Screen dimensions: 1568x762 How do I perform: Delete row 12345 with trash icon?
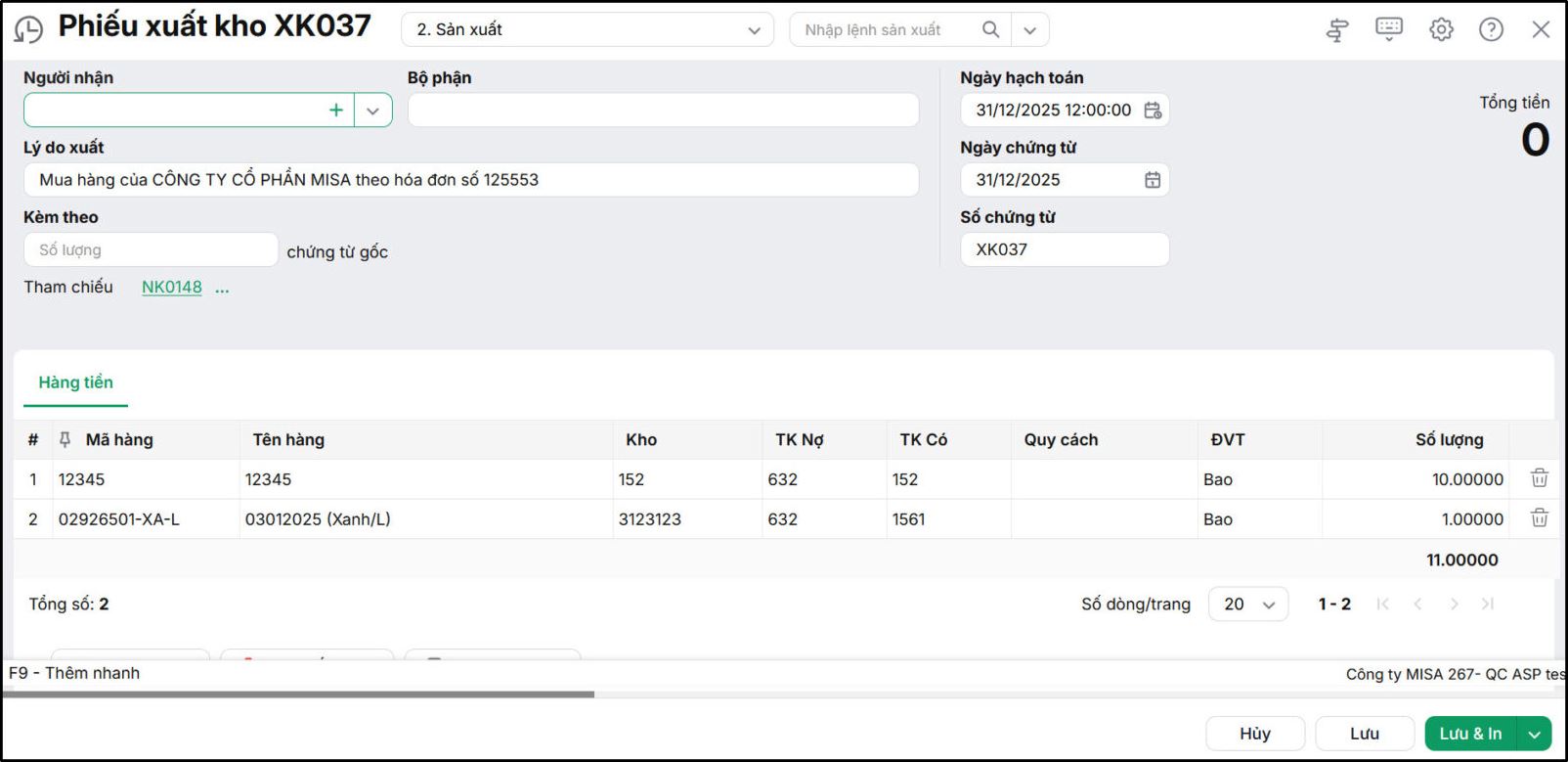click(x=1540, y=478)
